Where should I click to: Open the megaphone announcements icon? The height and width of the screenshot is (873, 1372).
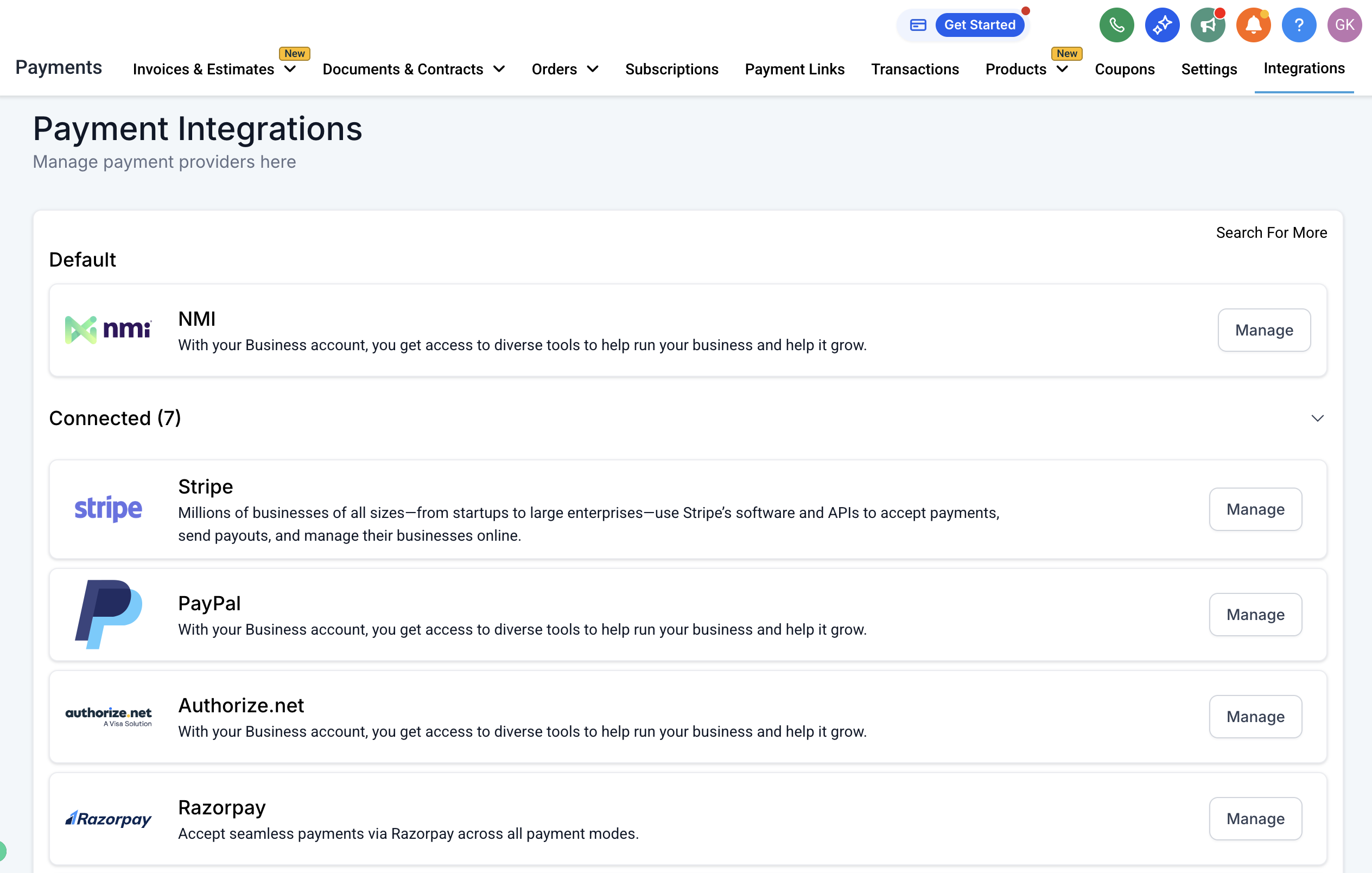(x=1208, y=25)
